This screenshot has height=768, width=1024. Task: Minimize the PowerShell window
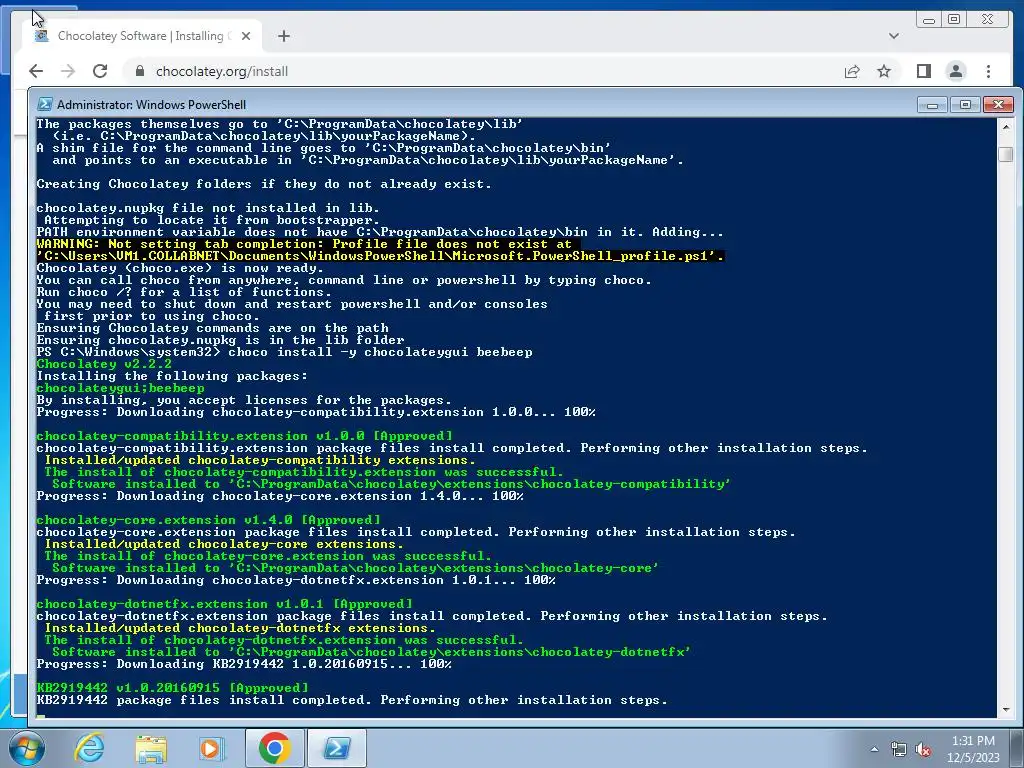pyautogui.click(x=932, y=104)
